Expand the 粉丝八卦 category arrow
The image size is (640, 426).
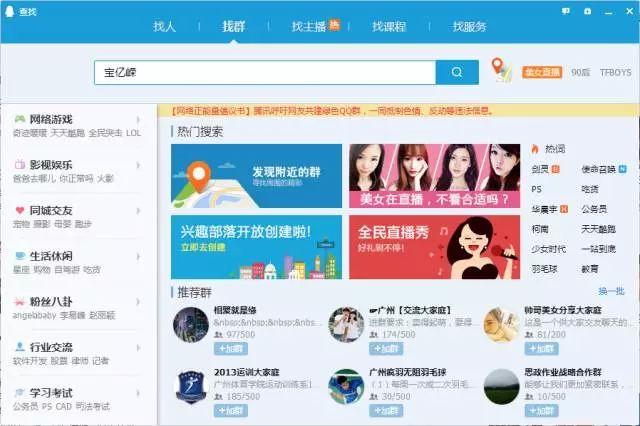138,302
